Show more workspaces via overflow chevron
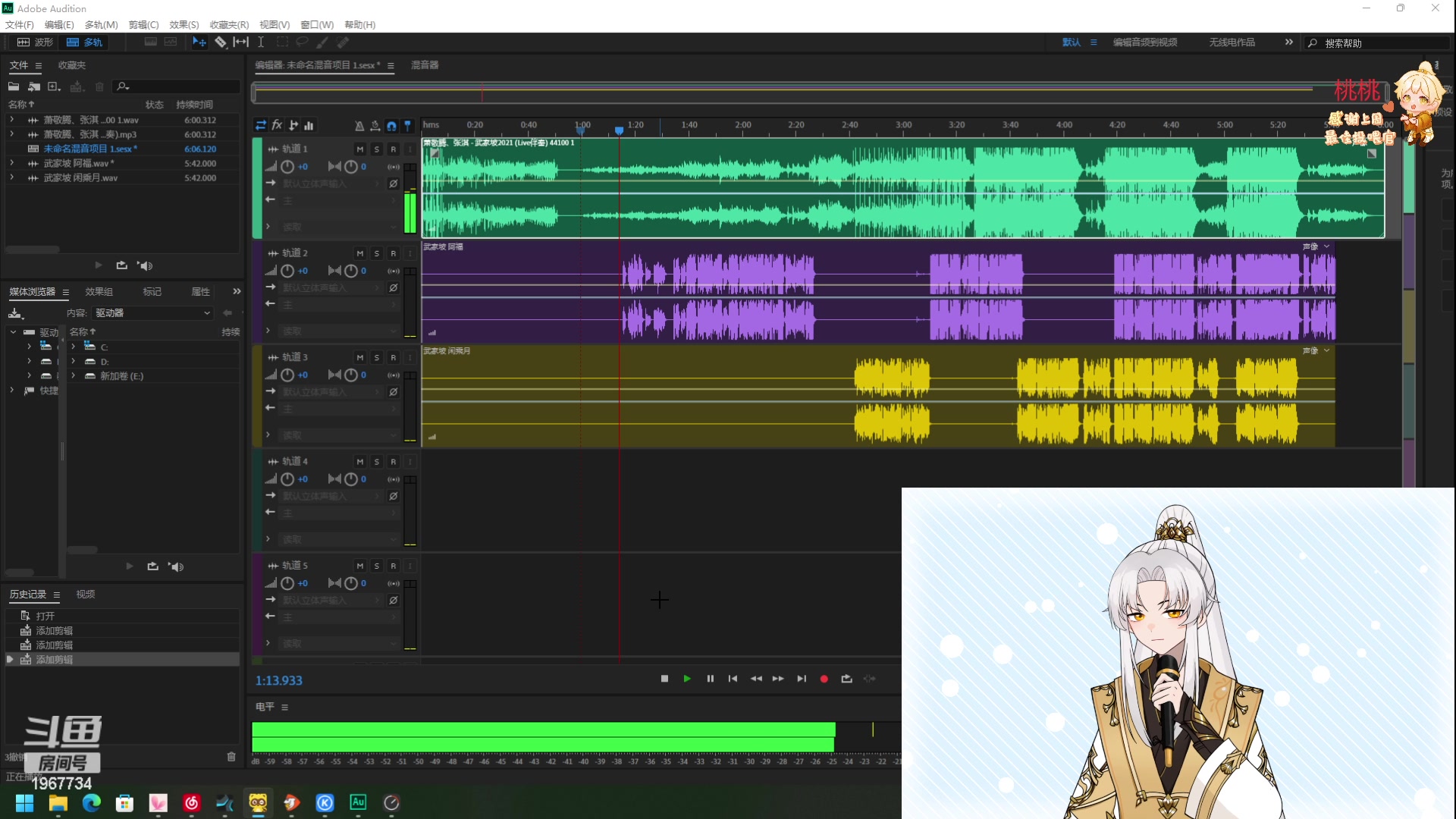Viewport: 1456px width, 819px height. [x=1289, y=42]
